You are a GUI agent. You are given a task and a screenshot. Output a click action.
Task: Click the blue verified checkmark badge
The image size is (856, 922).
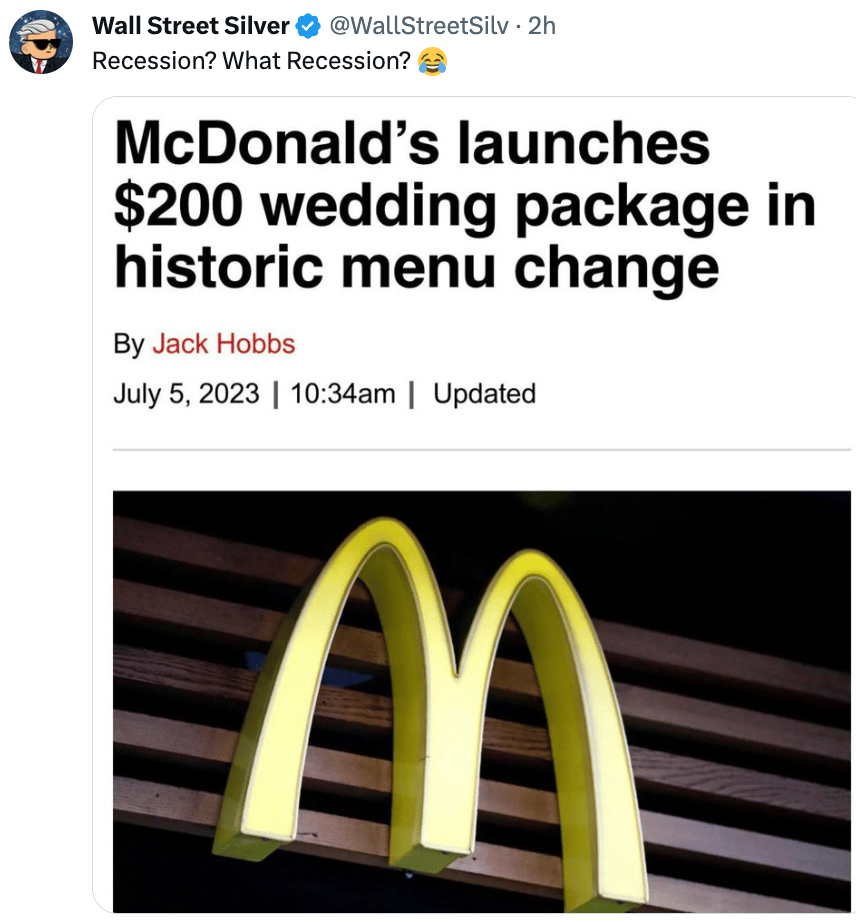click(308, 26)
